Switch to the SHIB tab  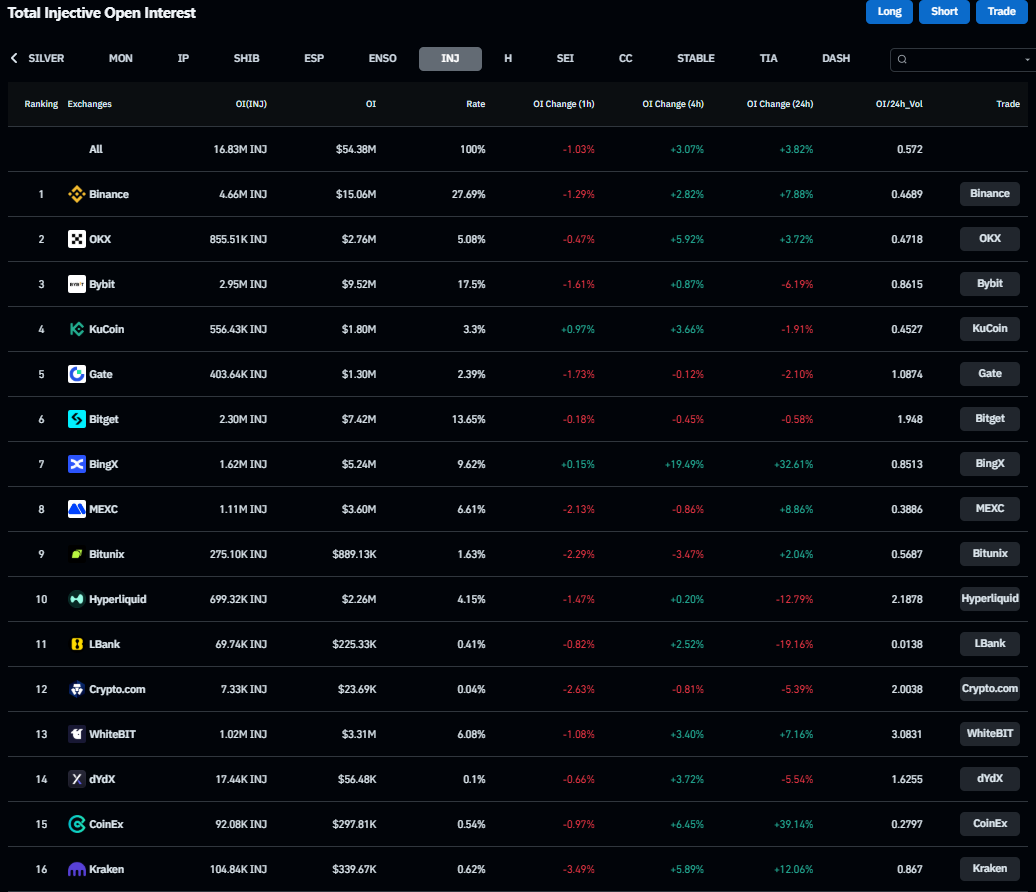[246, 58]
